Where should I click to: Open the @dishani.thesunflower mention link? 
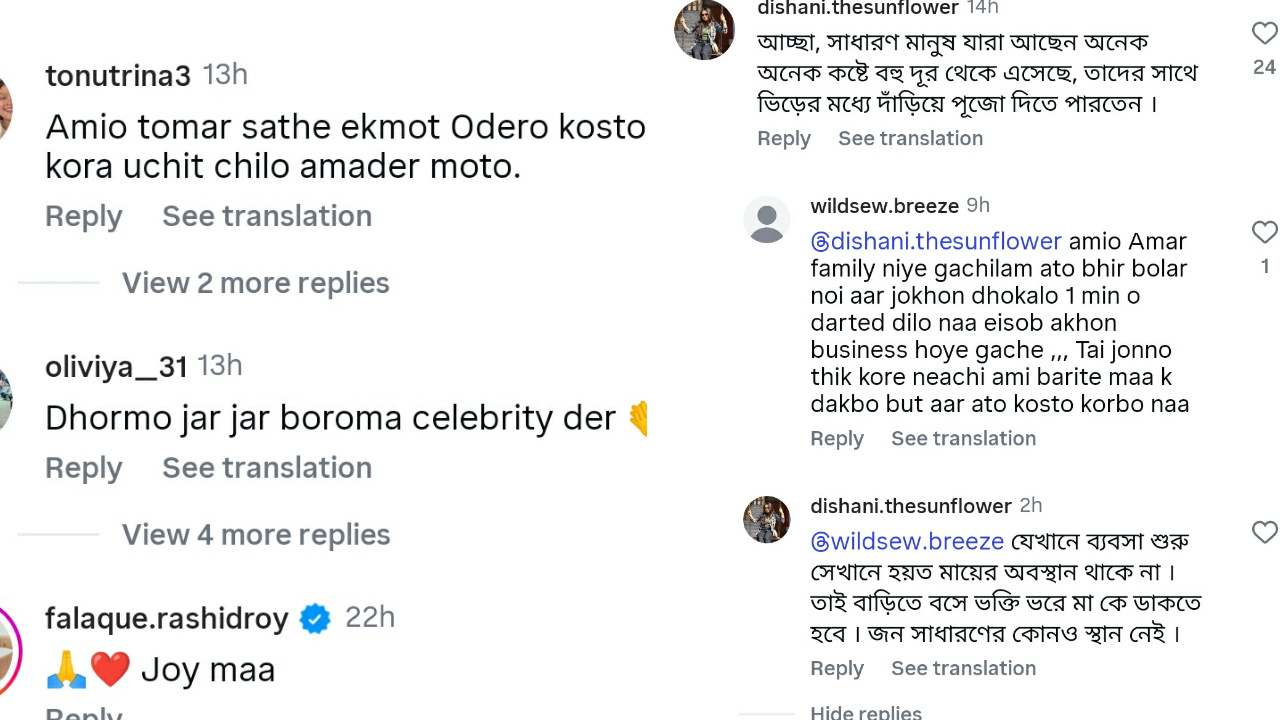[x=935, y=241]
